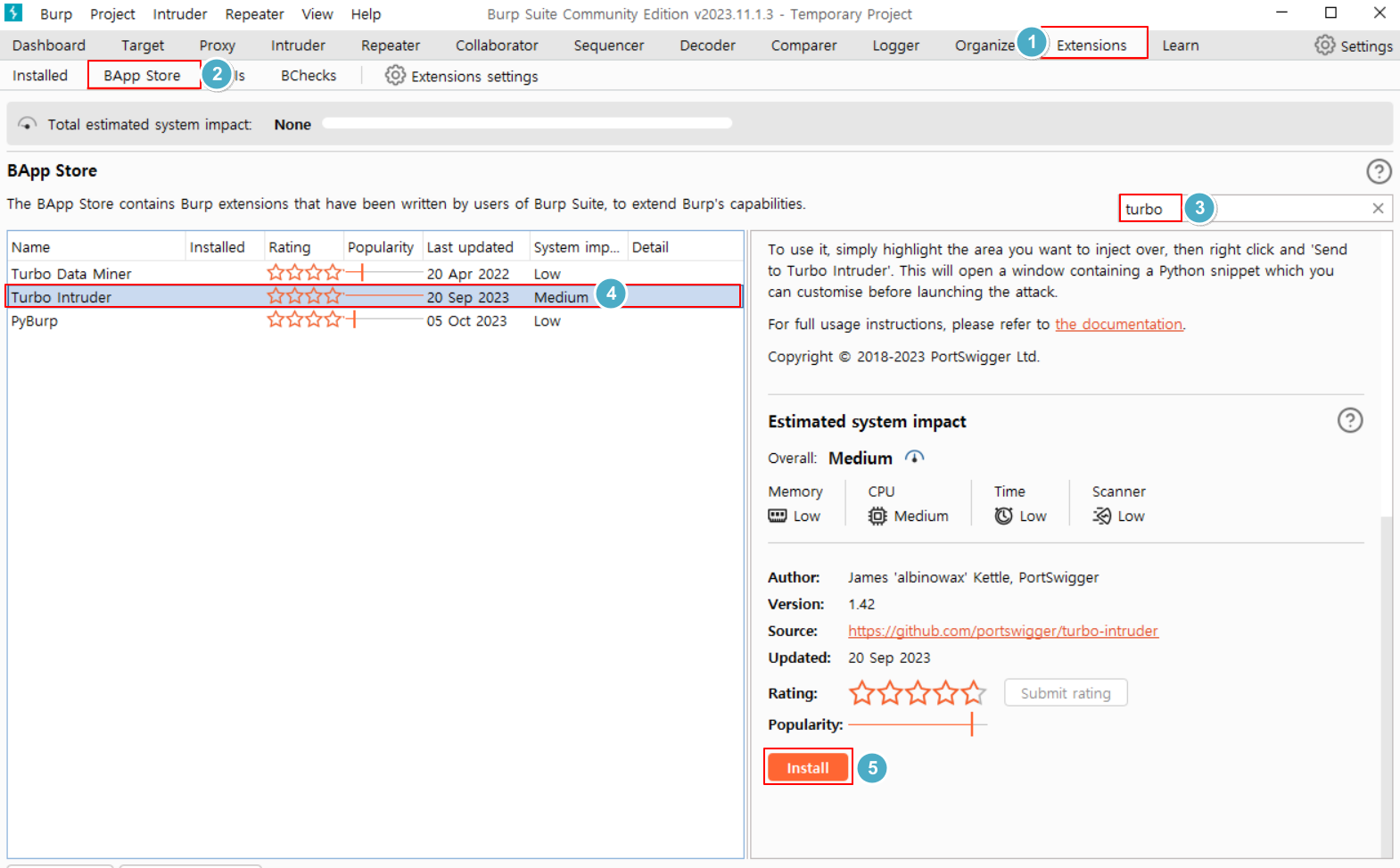Open the documentation link
Image resolution: width=1400 pixels, height=868 pixels.
[x=1119, y=325]
